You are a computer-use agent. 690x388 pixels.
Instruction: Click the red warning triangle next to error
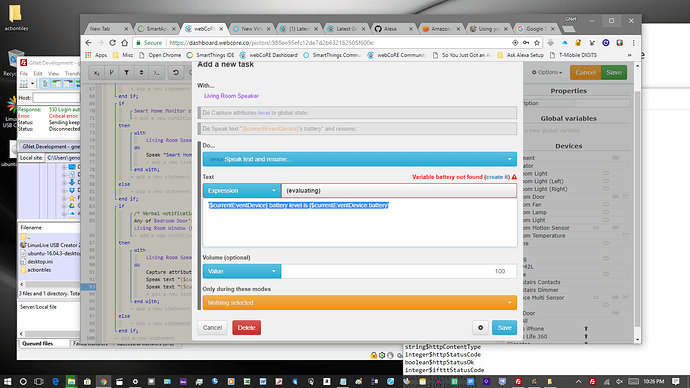(514, 177)
